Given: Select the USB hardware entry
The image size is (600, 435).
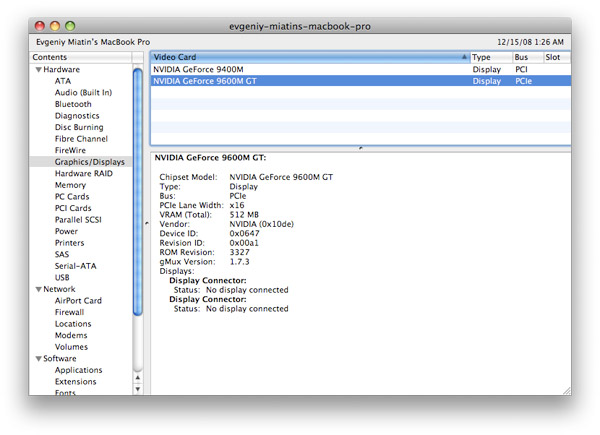Looking at the screenshot, I should coord(63,277).
